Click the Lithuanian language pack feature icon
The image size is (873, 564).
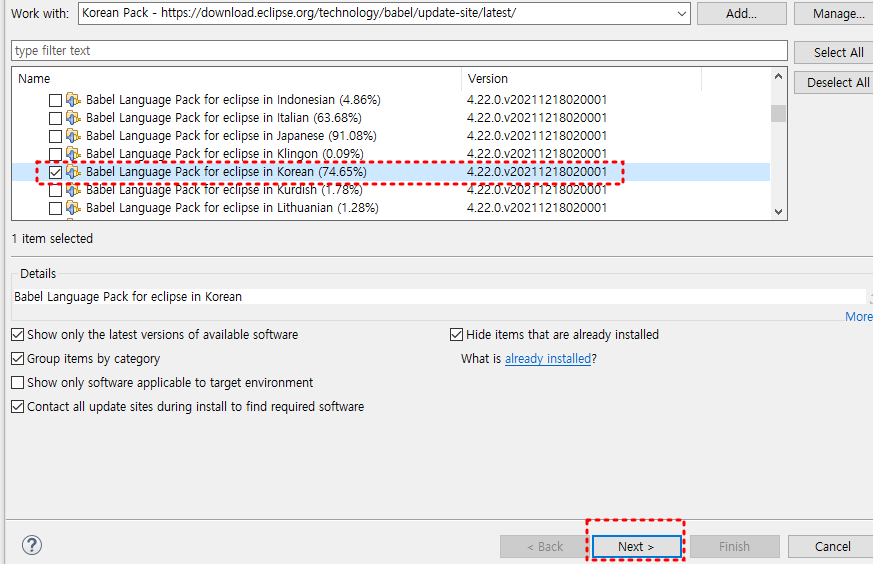73,208
